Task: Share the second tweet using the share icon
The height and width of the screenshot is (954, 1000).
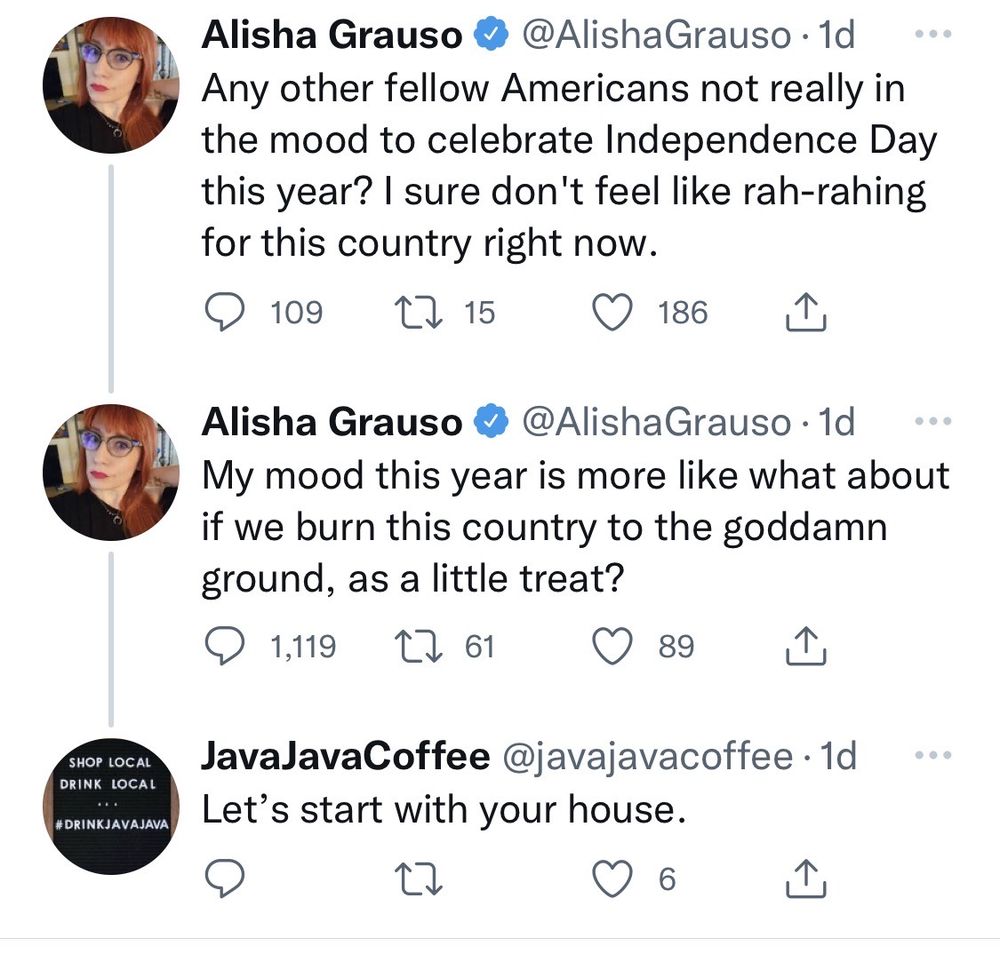Action: coord(804,646)
